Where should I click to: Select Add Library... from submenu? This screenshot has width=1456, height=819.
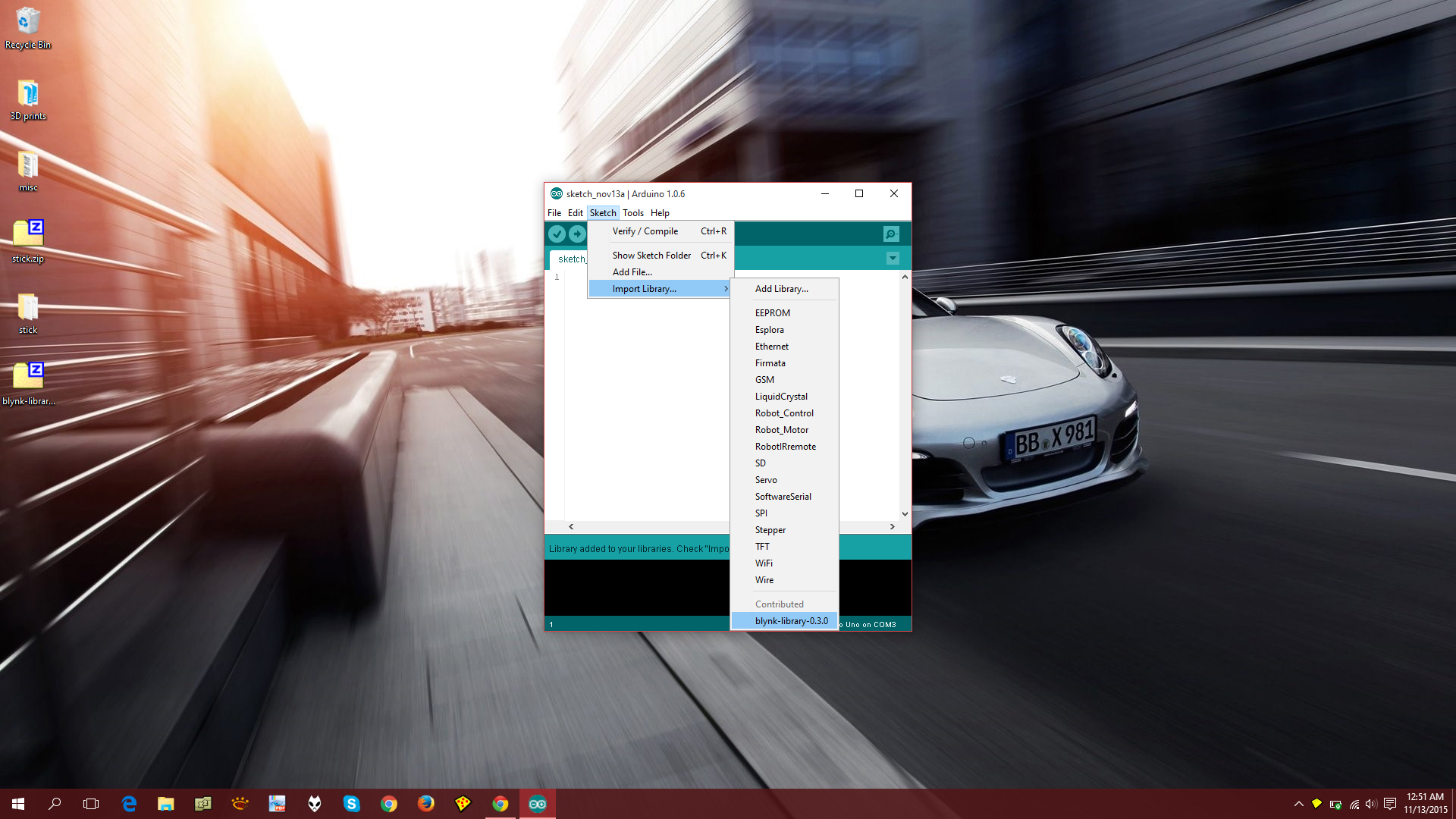tap(784, 289)
